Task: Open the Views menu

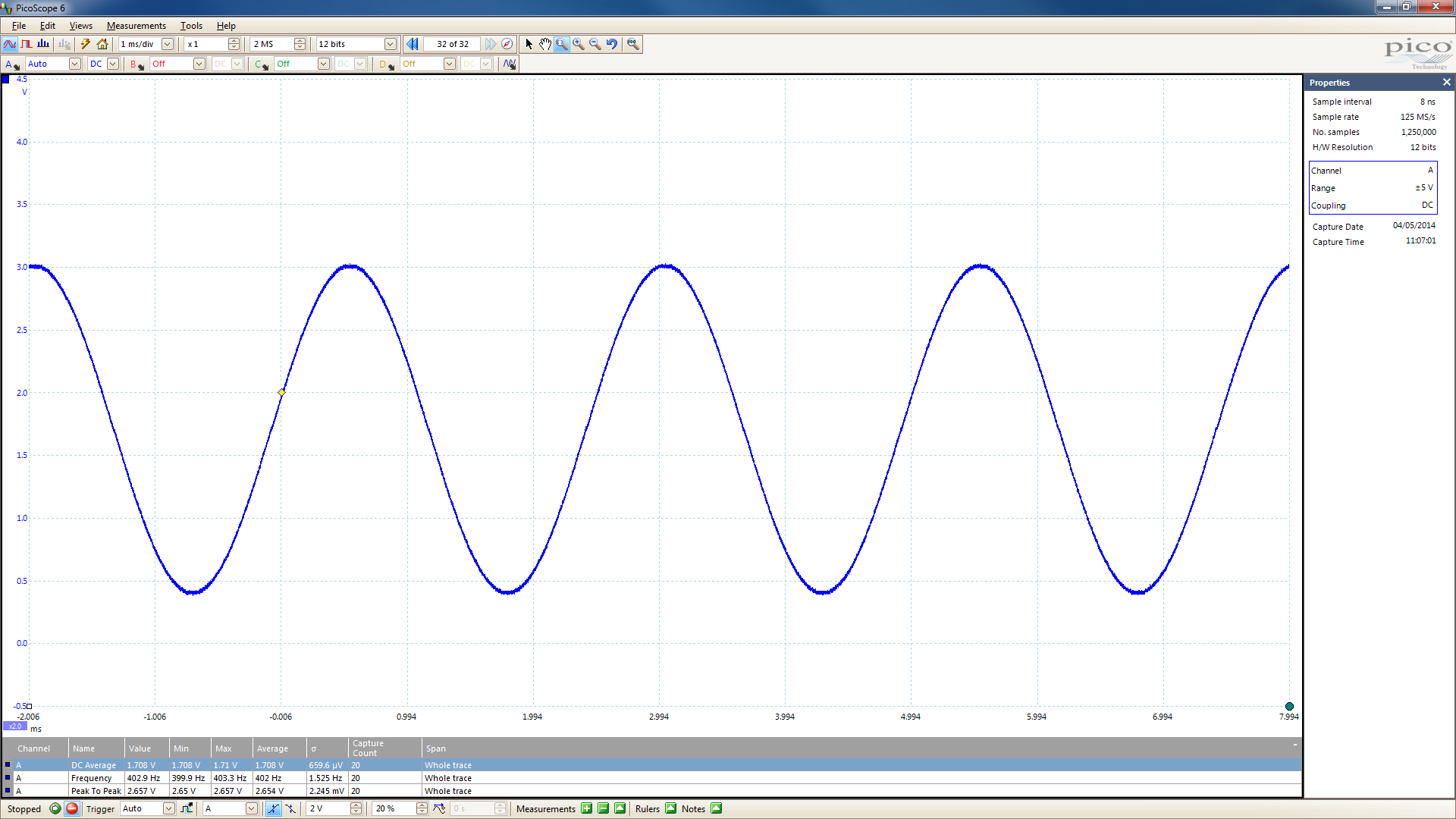Action: [x=81, y=26]
